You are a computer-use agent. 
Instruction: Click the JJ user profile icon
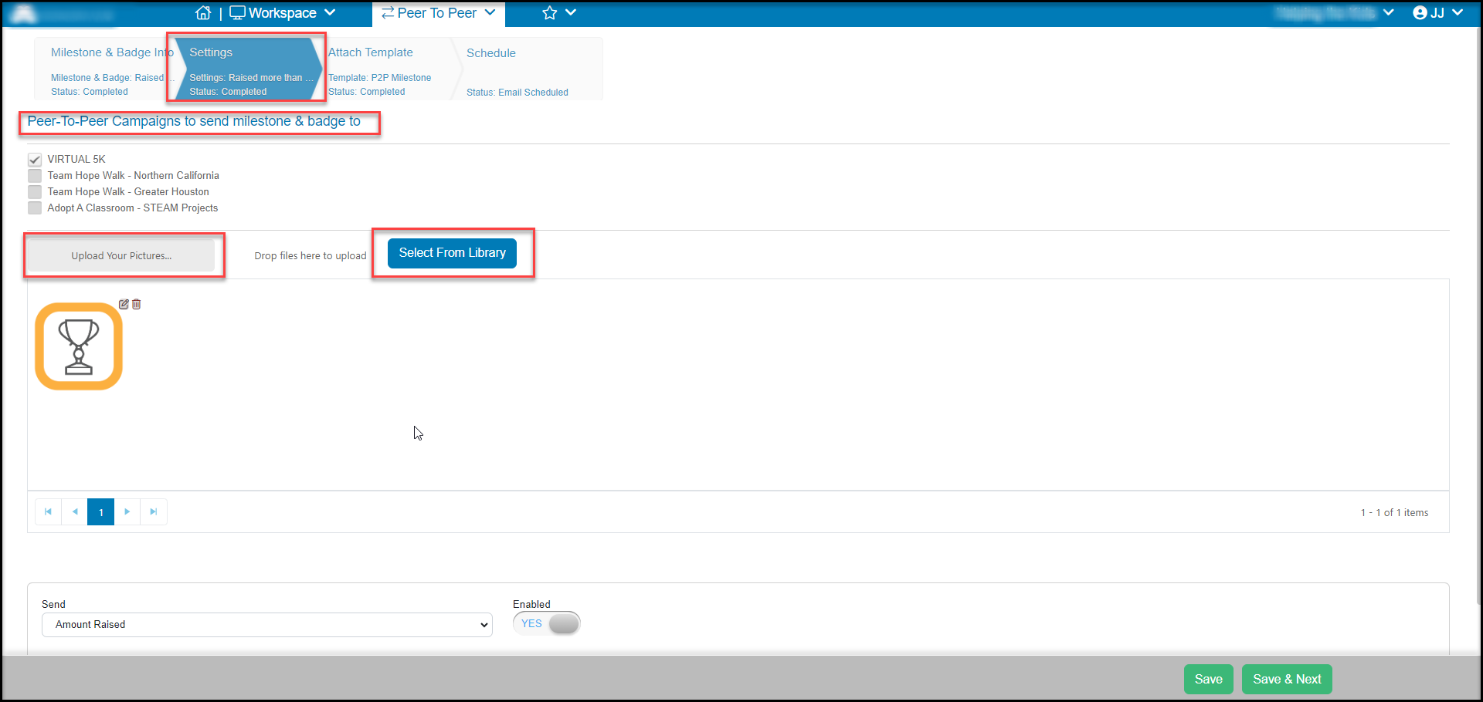click(1419, 13)
